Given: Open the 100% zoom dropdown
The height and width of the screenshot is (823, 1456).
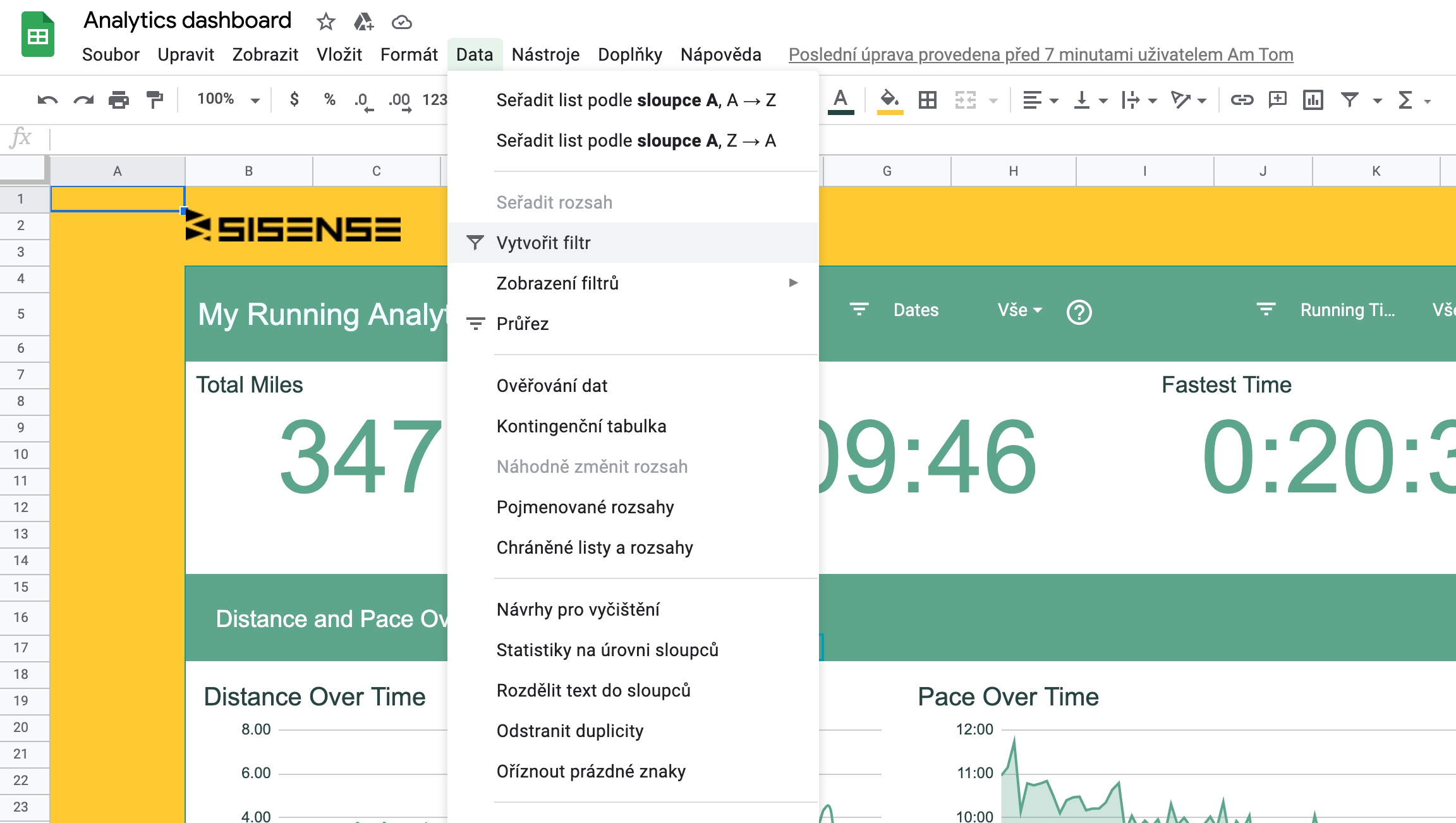Looking at the screenshot, I should click(x=227, y=100).
